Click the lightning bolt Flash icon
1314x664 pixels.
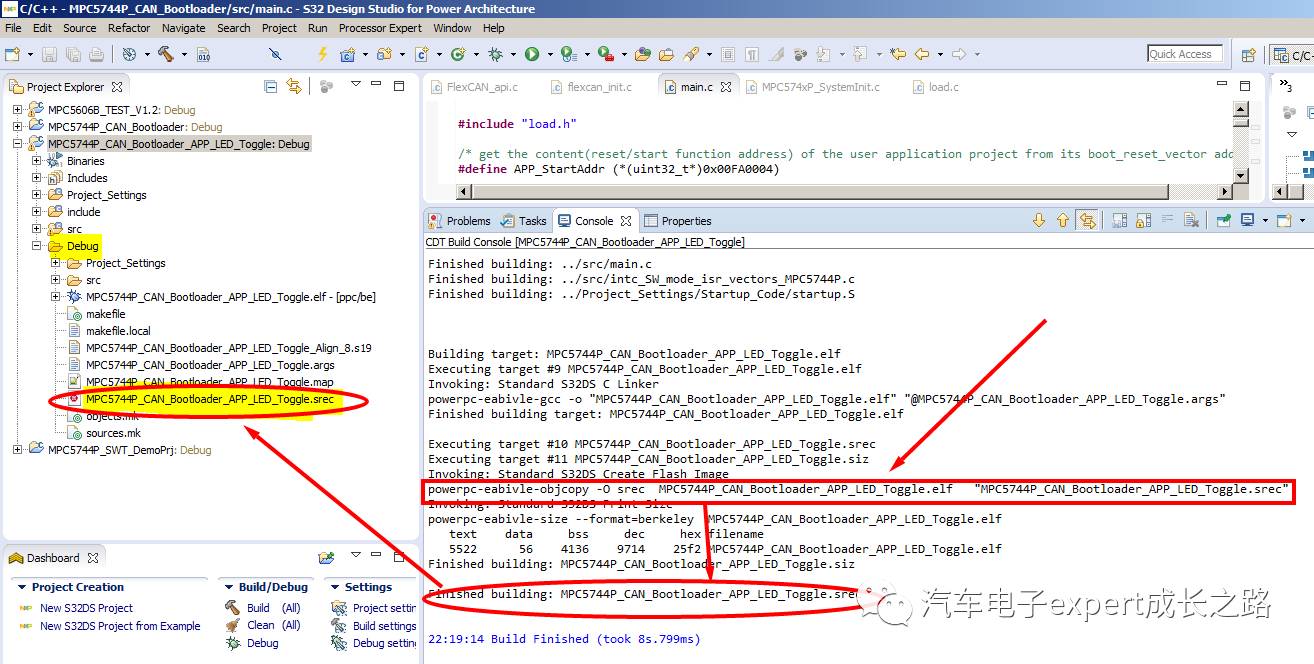[x=322, y=54]
